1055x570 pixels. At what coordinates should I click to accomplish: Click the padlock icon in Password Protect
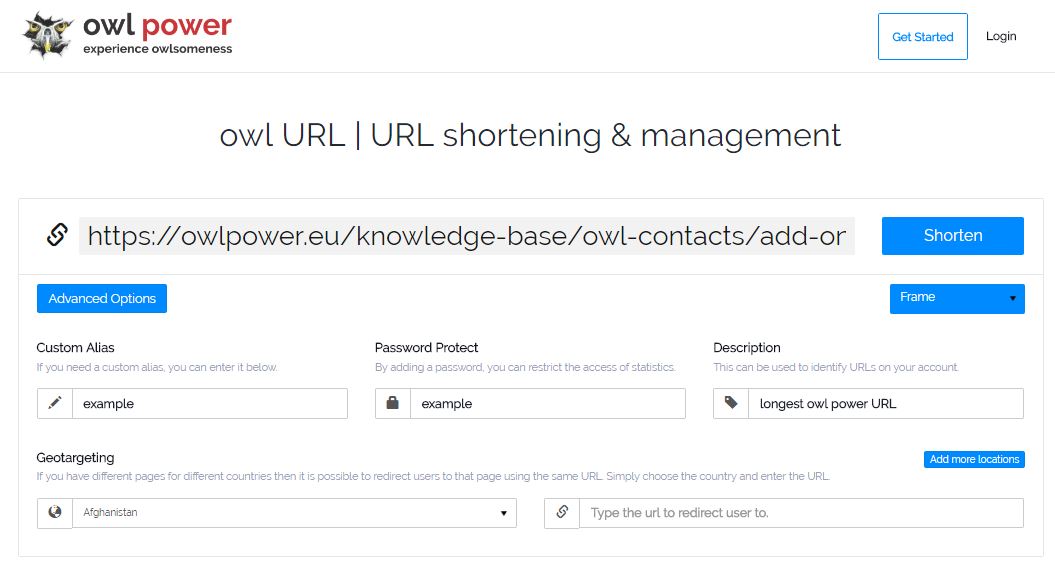click(x=392, y=403)
